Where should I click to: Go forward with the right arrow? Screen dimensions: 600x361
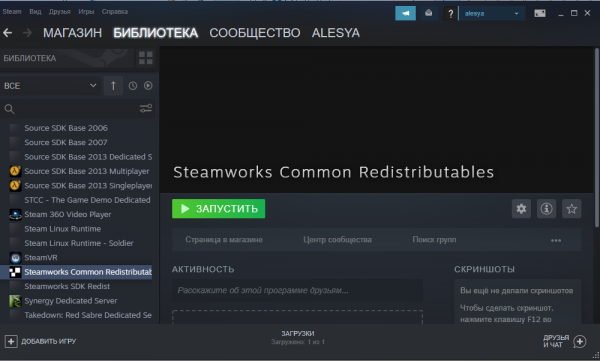click(x=27, y=33)
